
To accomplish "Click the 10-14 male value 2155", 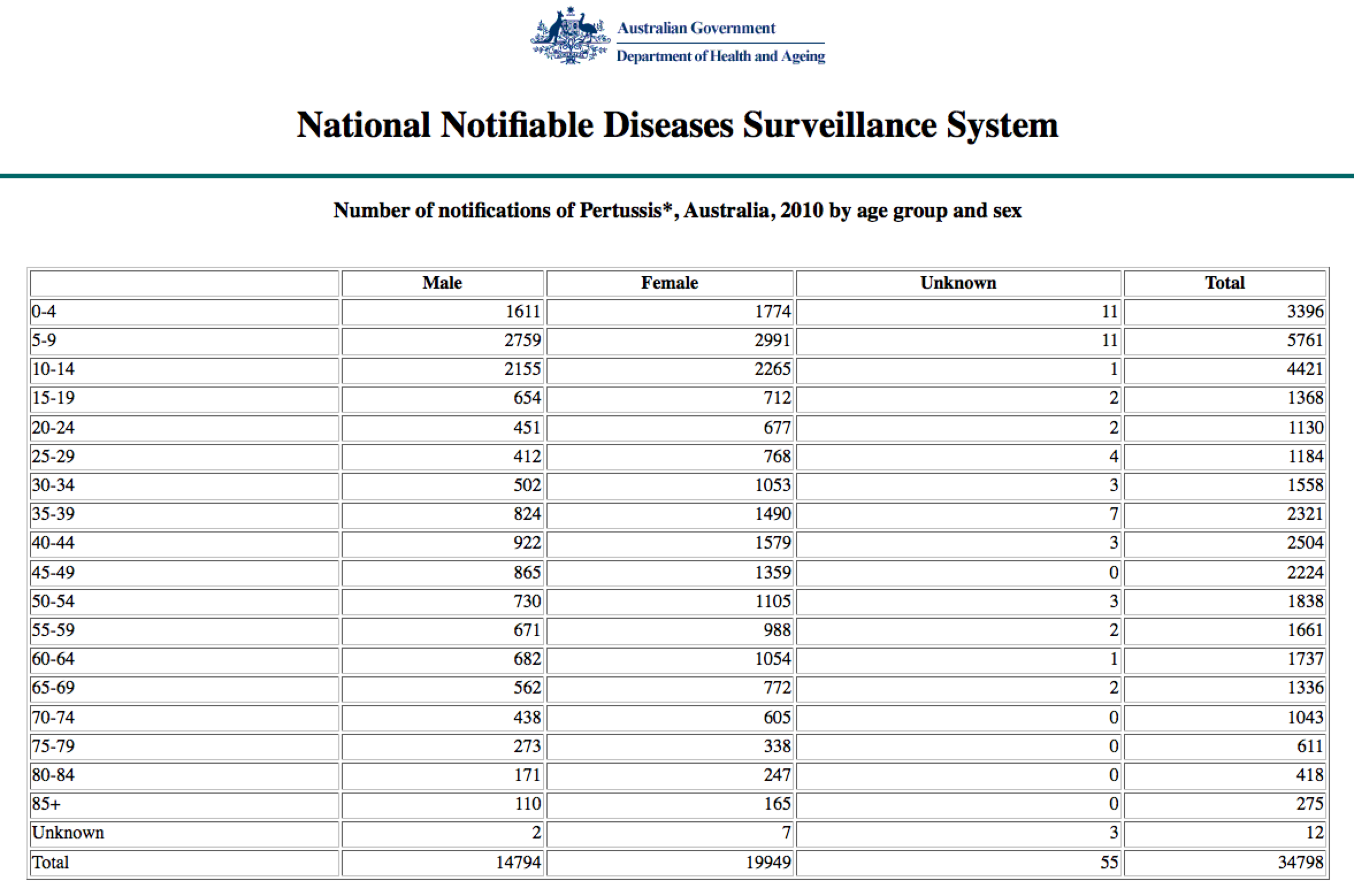I will pos(522,369).
